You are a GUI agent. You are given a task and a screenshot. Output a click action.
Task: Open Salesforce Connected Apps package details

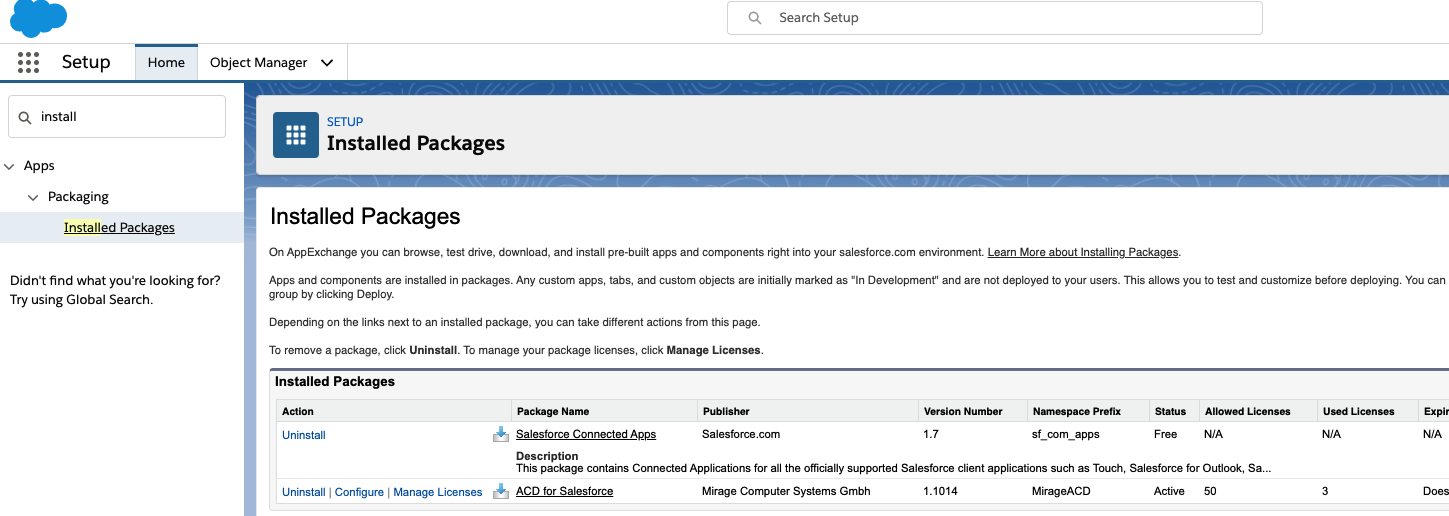click(586, 434)
